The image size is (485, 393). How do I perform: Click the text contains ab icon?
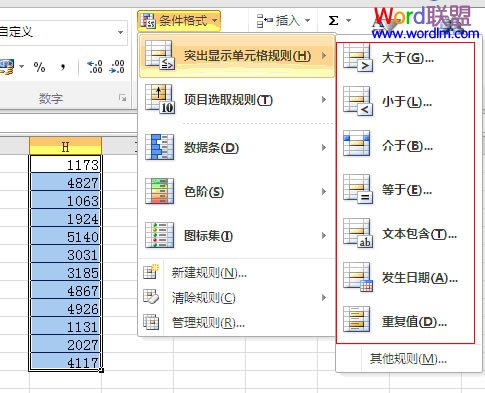(358, 233)
